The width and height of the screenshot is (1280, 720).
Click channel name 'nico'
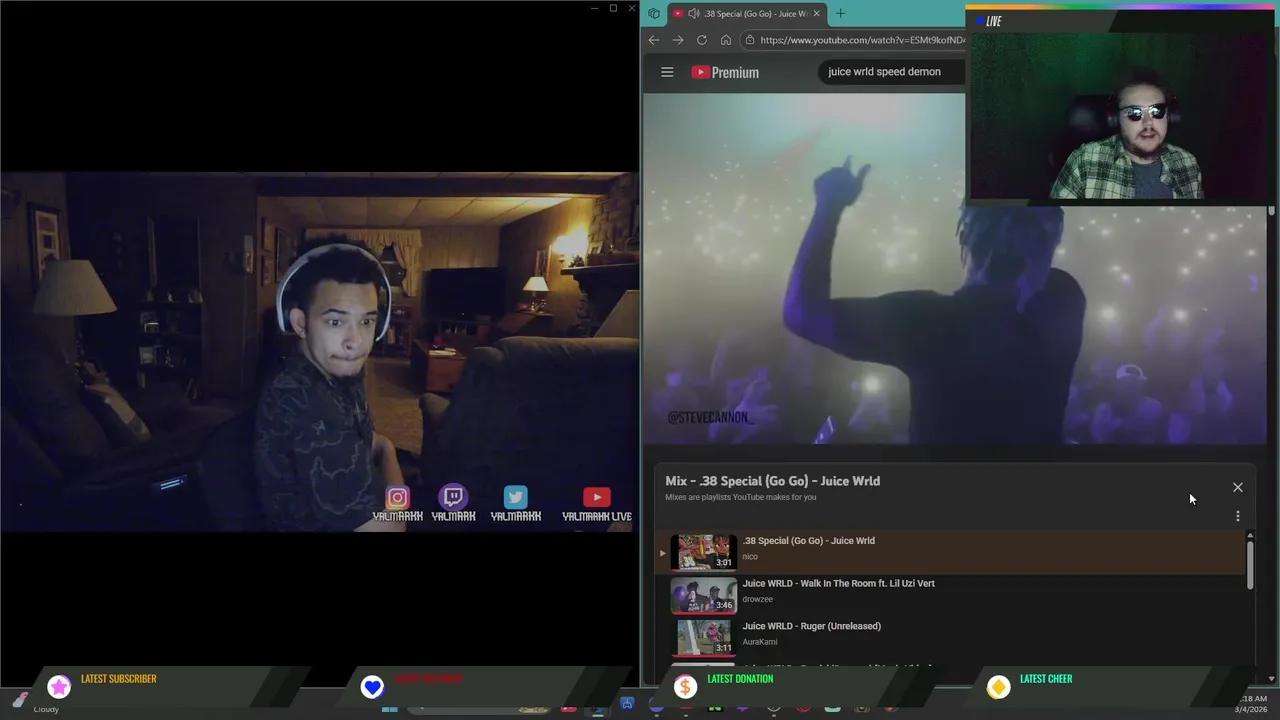coord(750,557)
